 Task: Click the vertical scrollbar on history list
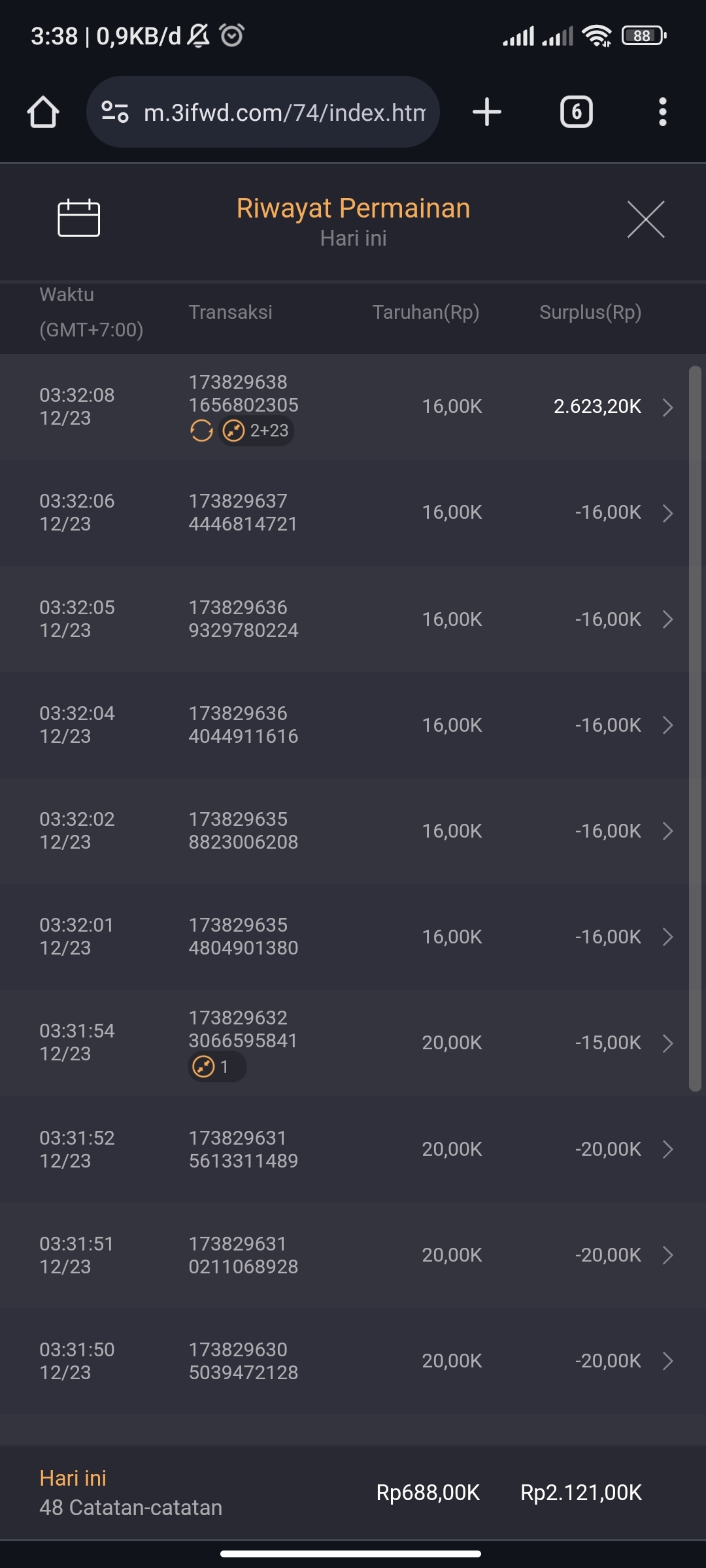tap(695, 728)
